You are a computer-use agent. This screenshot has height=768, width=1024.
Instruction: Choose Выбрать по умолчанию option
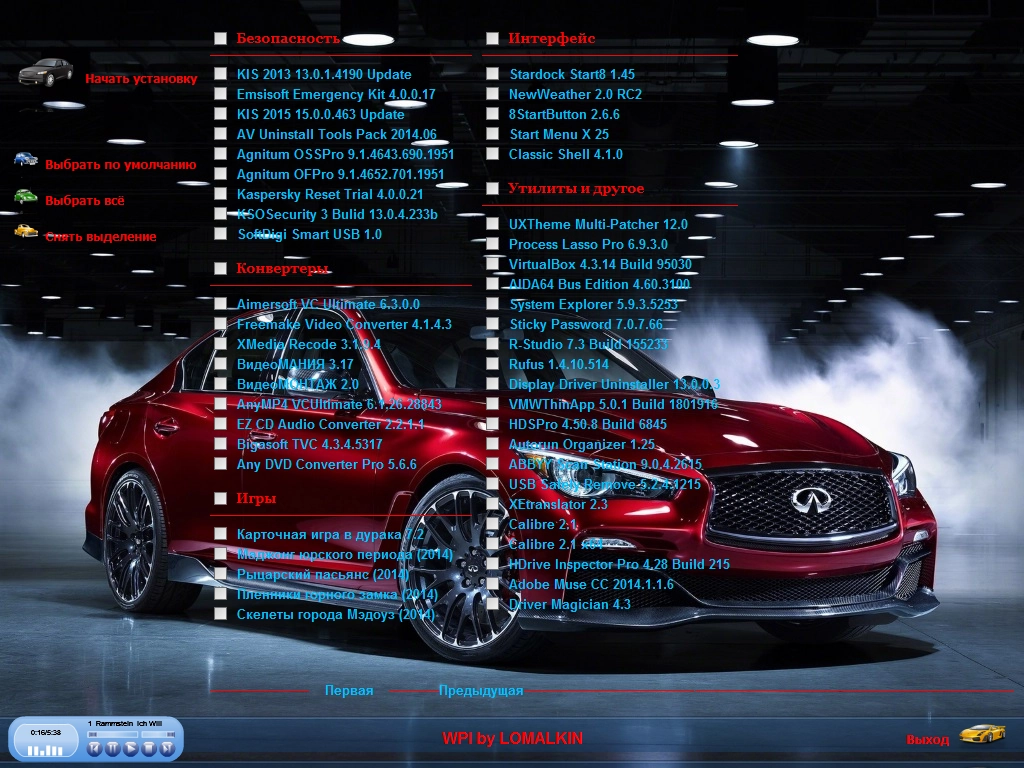click(120, 165)
